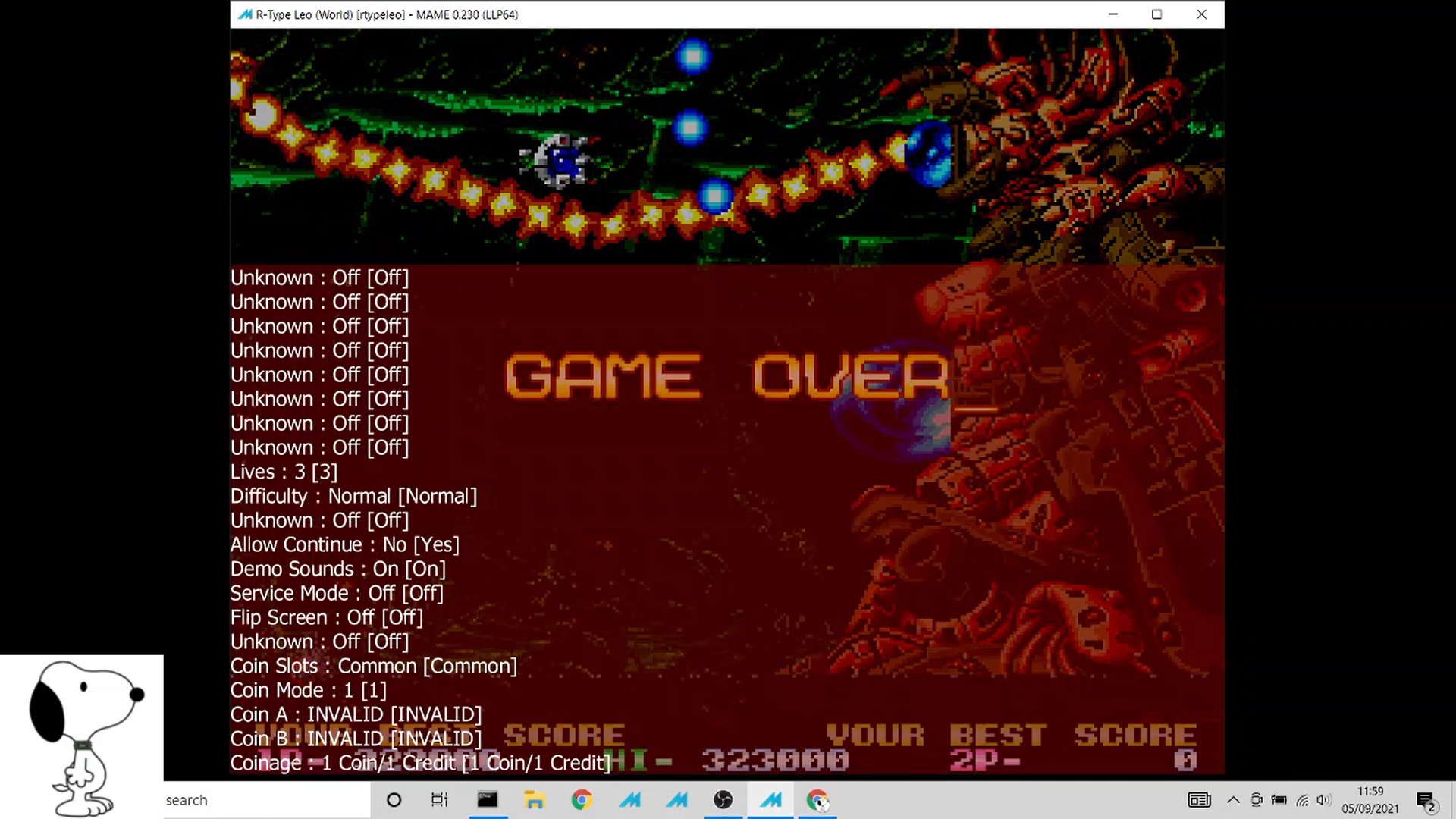Open Task View from taskbar
The height and width of the screenshot is (819, 1456).
click(x=440, y=800)
